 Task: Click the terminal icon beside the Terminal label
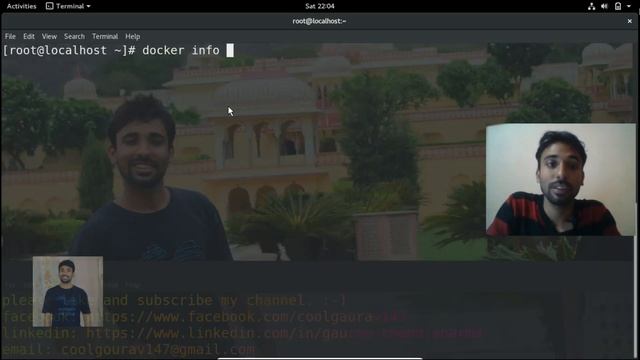49,6
